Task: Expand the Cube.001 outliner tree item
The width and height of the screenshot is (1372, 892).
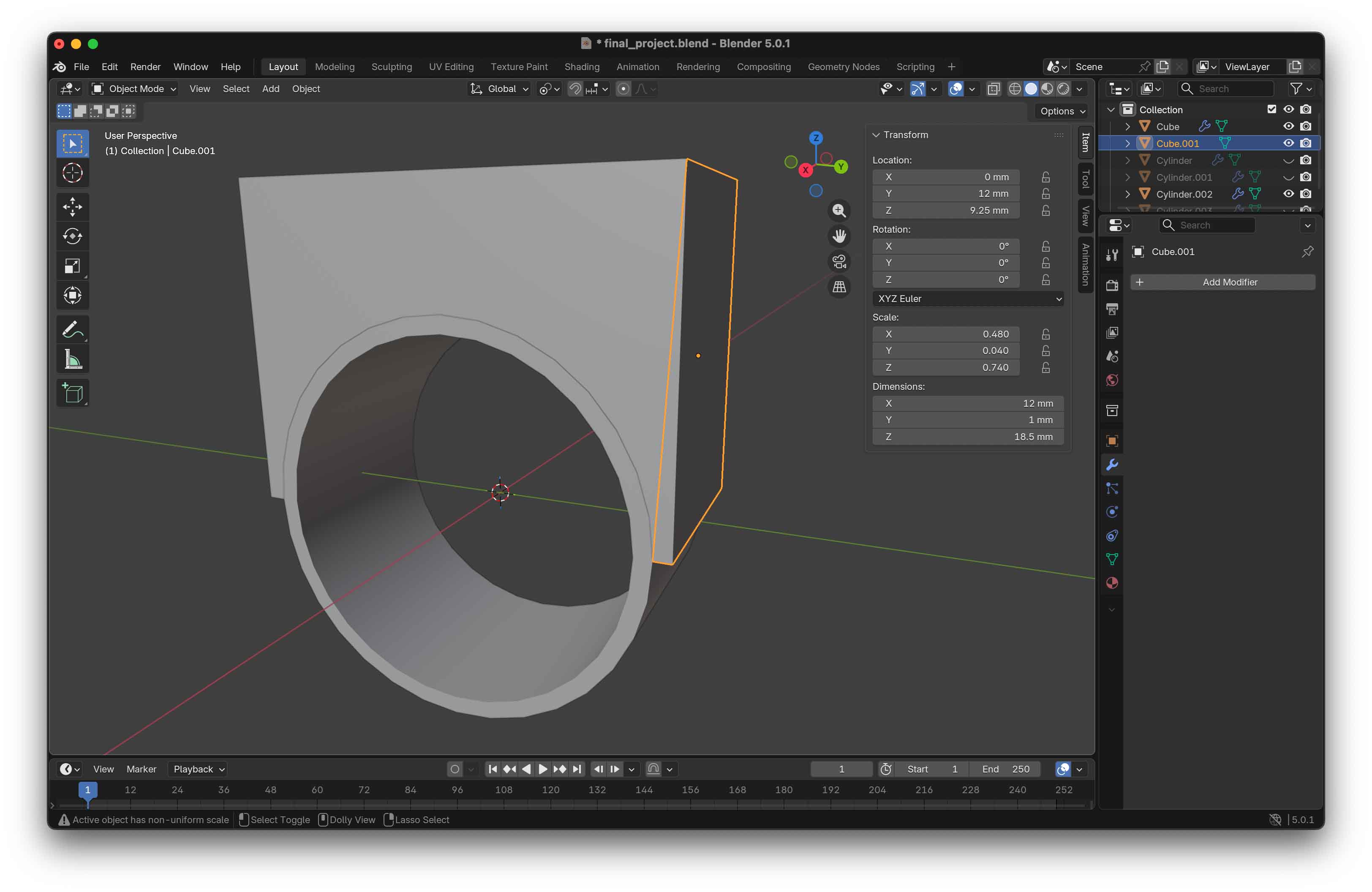Action: [x=1127, y=144]
